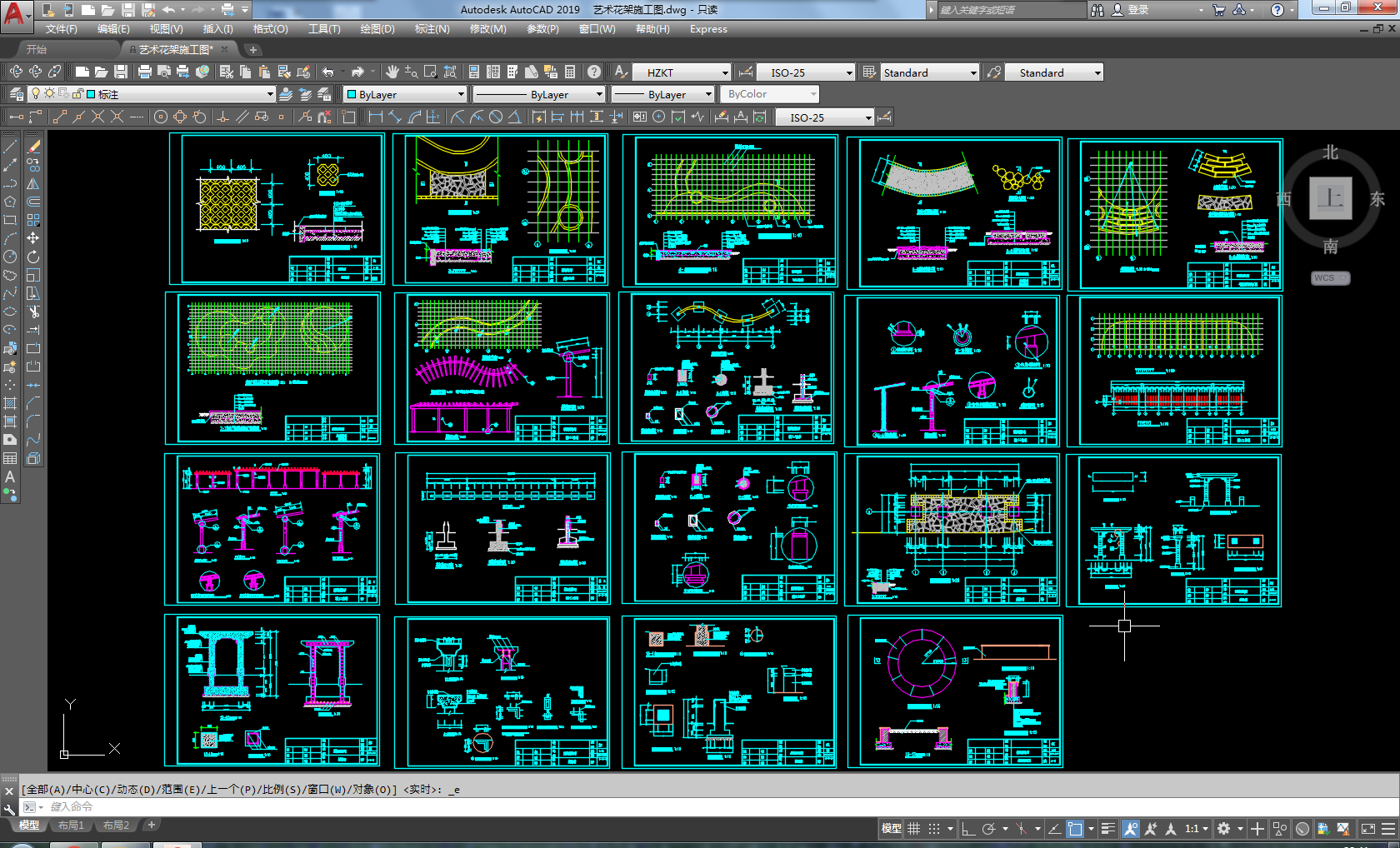Open the ByLayer lineweight dropdown

[662, 94]
